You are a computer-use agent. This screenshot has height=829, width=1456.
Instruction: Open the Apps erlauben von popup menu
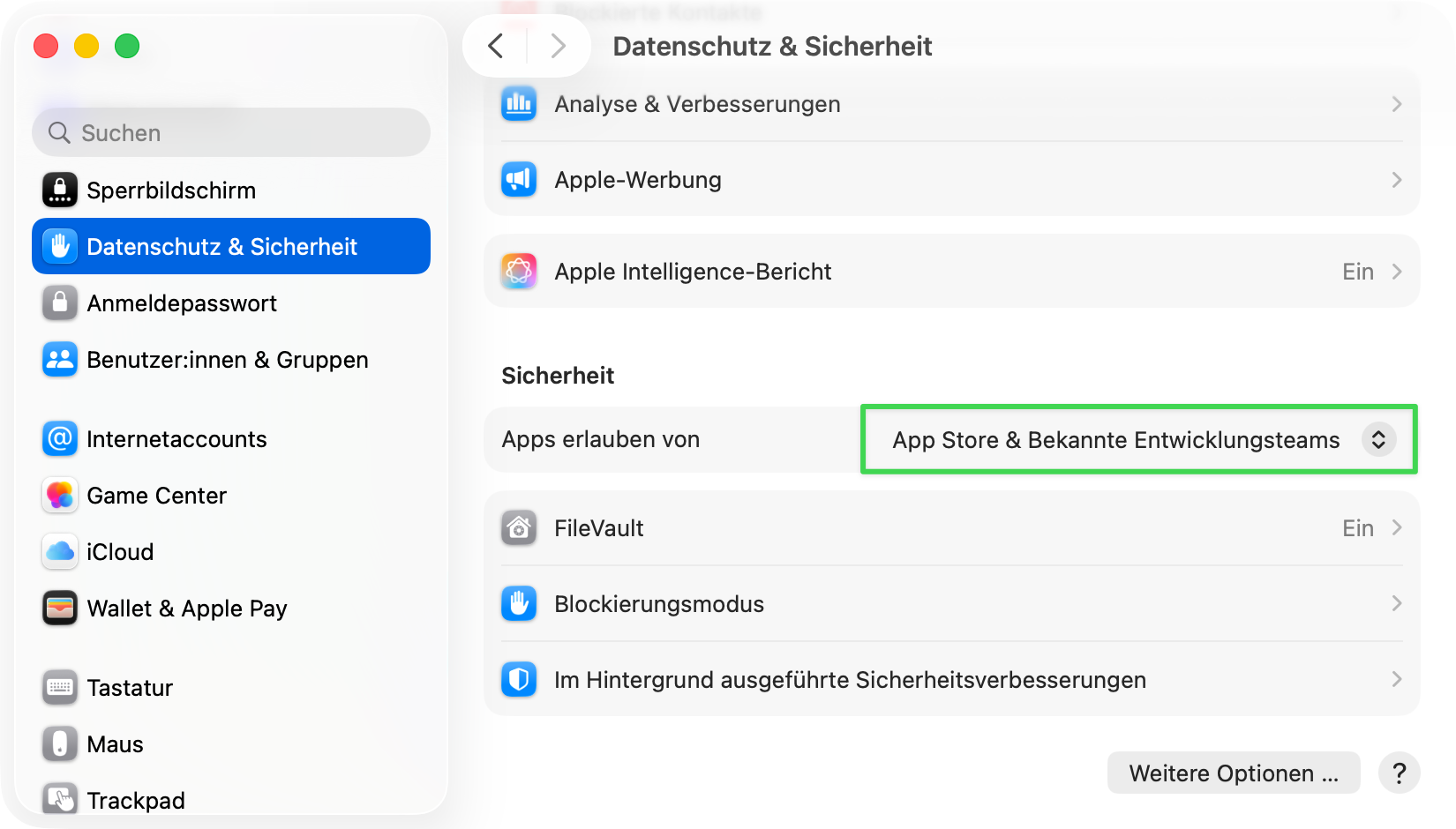(1138, 439)
